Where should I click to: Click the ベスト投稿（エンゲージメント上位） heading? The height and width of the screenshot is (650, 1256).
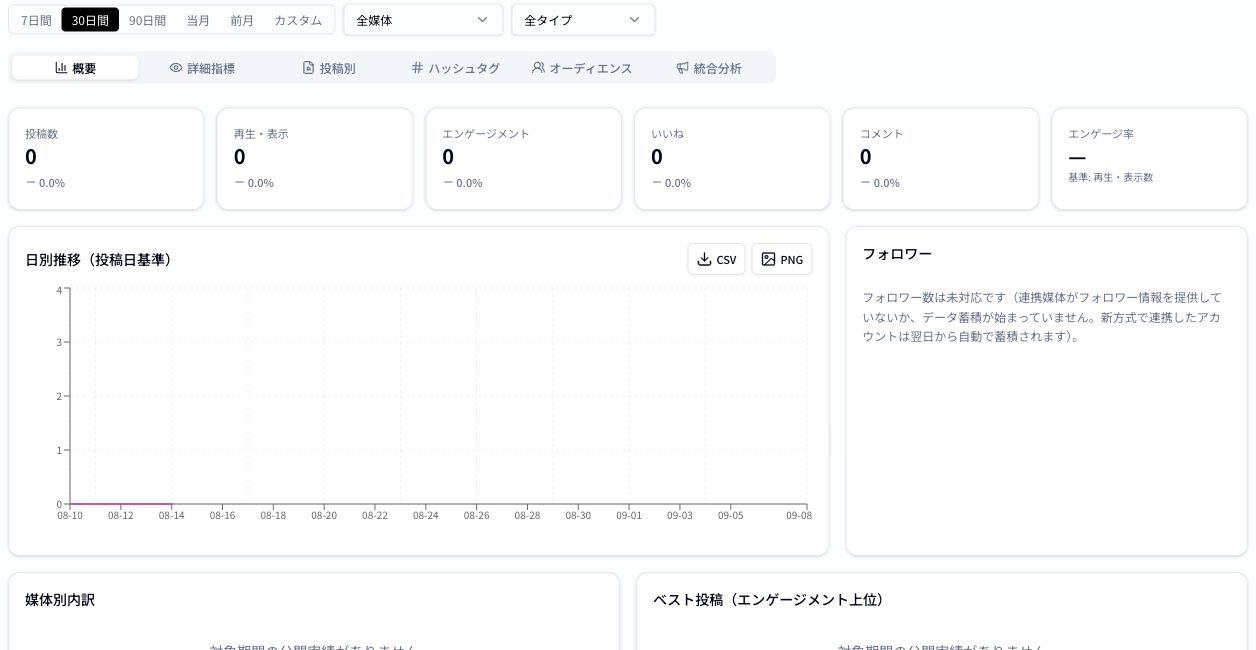coord(769,600)
